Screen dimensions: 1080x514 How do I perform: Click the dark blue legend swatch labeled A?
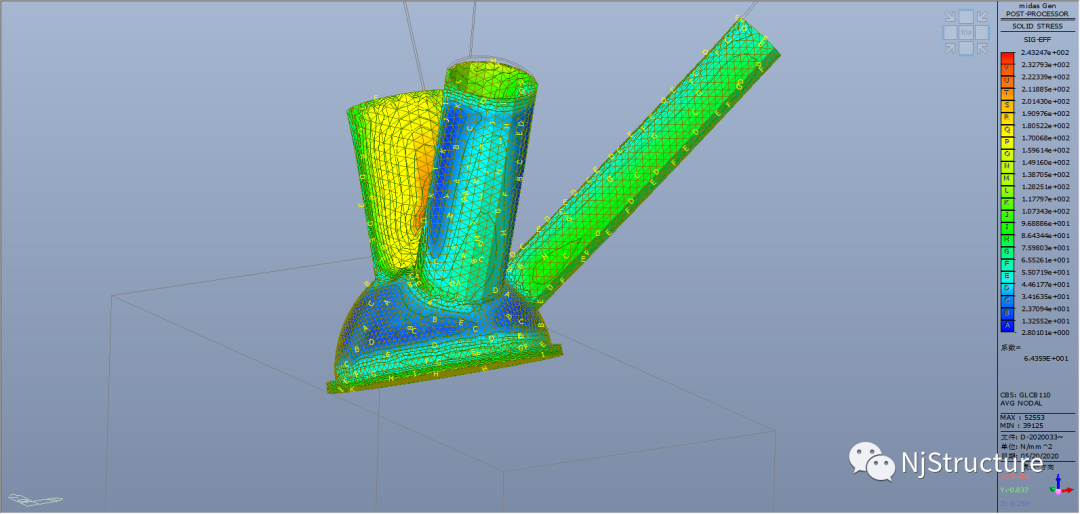pyautogui.click(x=1007, y=324)
